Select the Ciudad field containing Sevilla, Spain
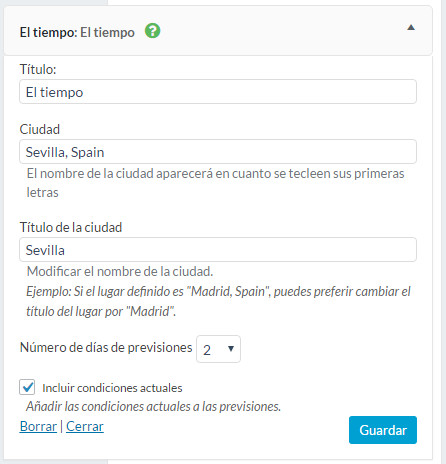 tap(218, 152)
